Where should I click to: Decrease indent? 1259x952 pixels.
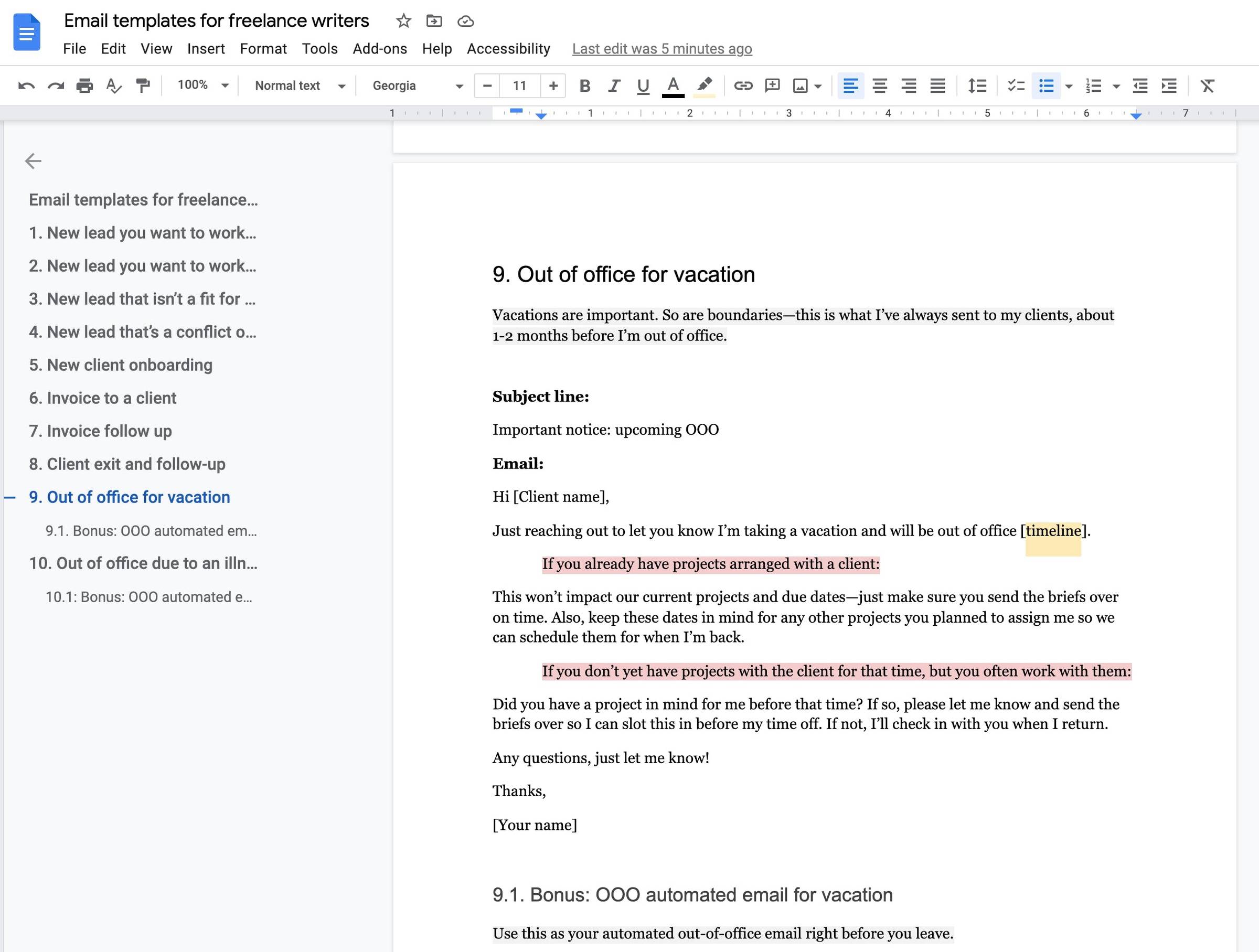1139,86
